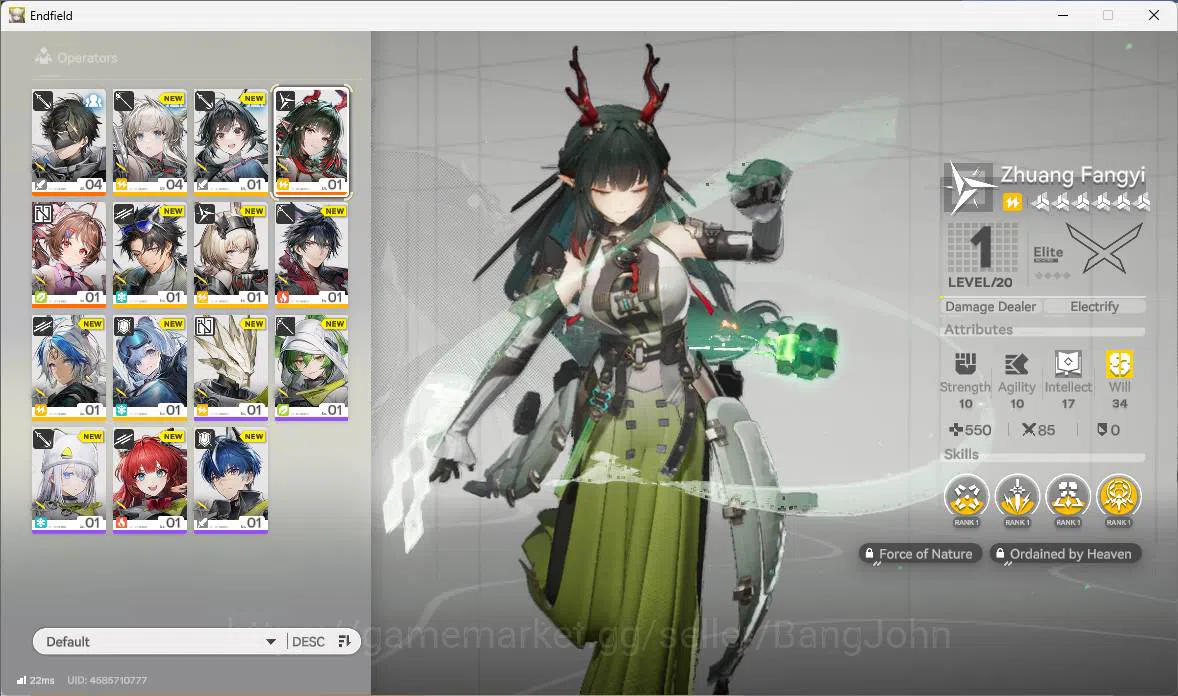
Task: Select the Damage Dealer tag
Action: point(990,307)
